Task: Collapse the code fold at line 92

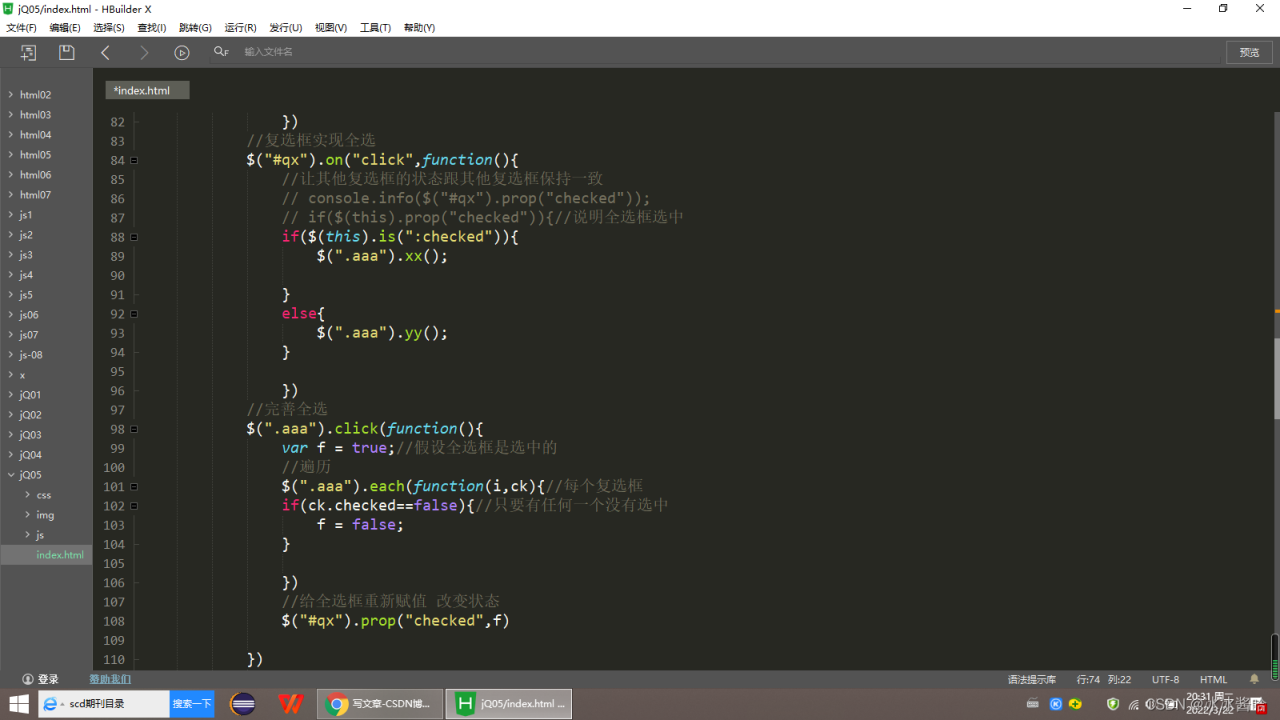Action: pyautogui.click(x=134, y=314)
